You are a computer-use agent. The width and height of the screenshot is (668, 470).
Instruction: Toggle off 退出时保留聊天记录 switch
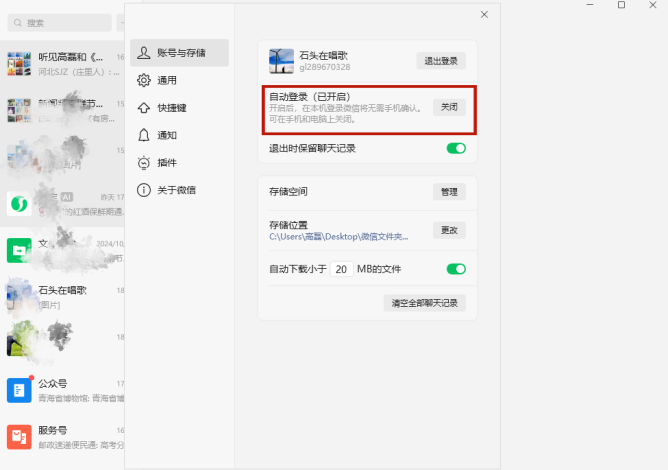coord(456,148)
